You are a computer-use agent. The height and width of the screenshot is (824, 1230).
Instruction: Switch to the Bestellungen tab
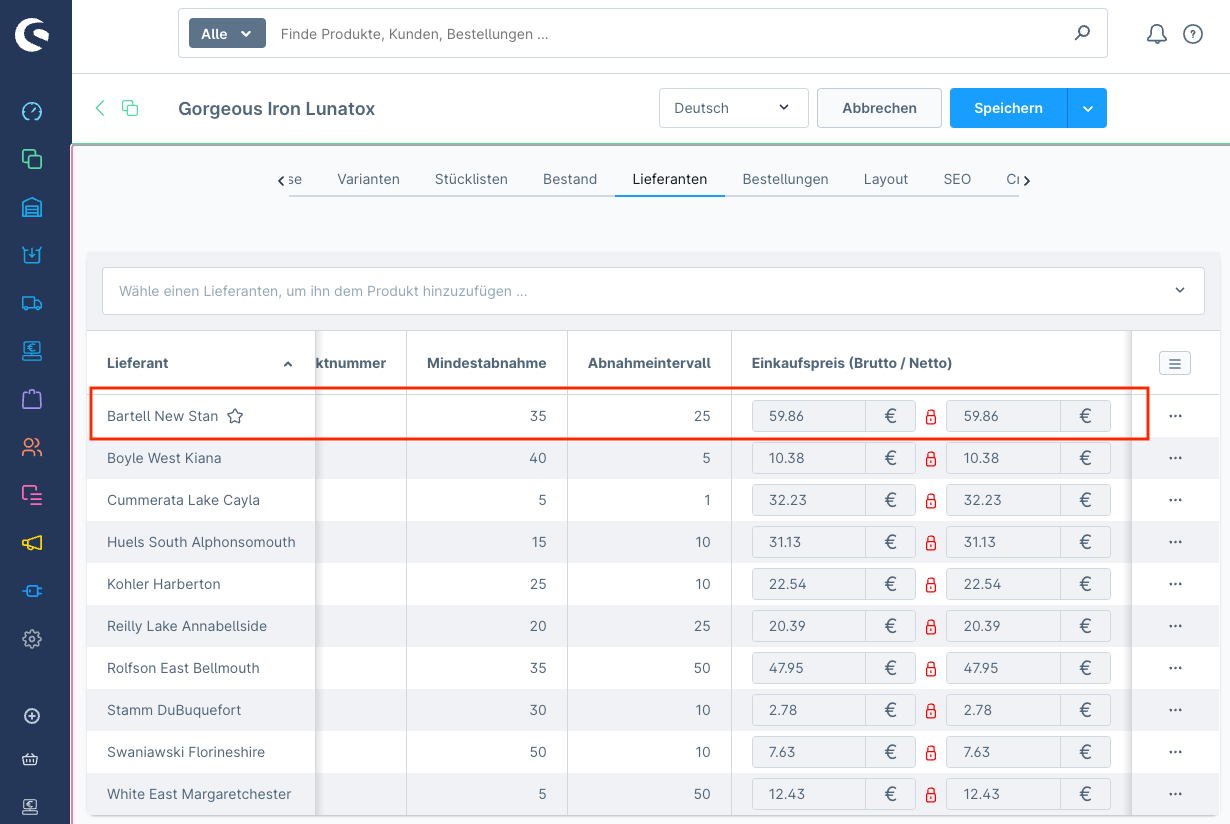(785, 179)
